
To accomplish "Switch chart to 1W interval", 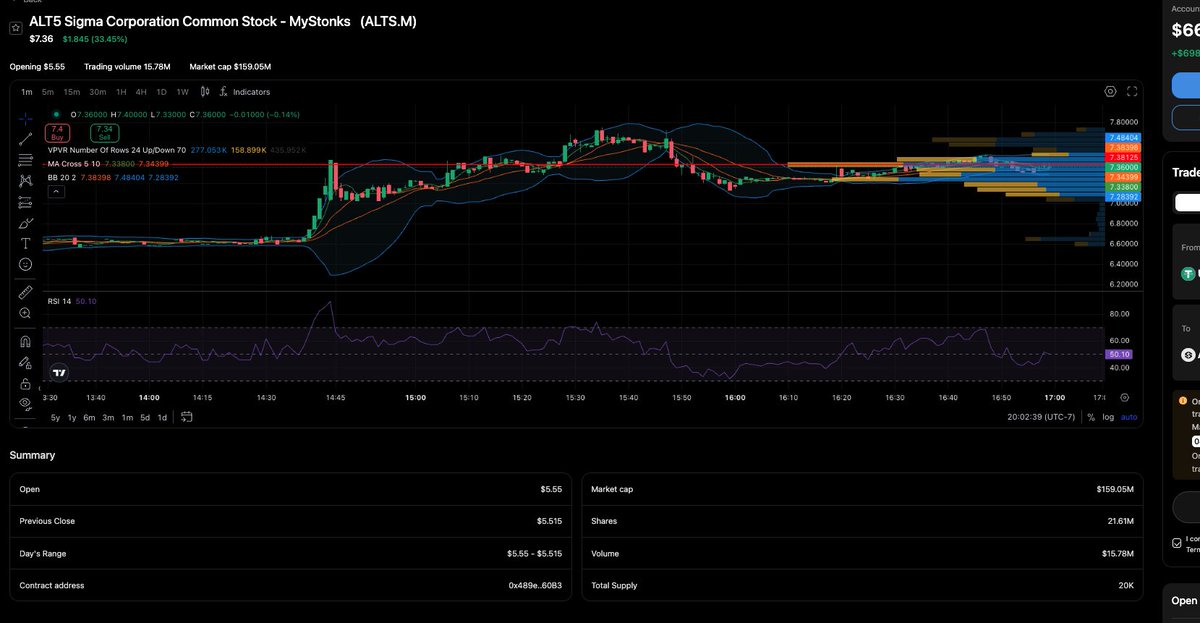I will point(182,92).
